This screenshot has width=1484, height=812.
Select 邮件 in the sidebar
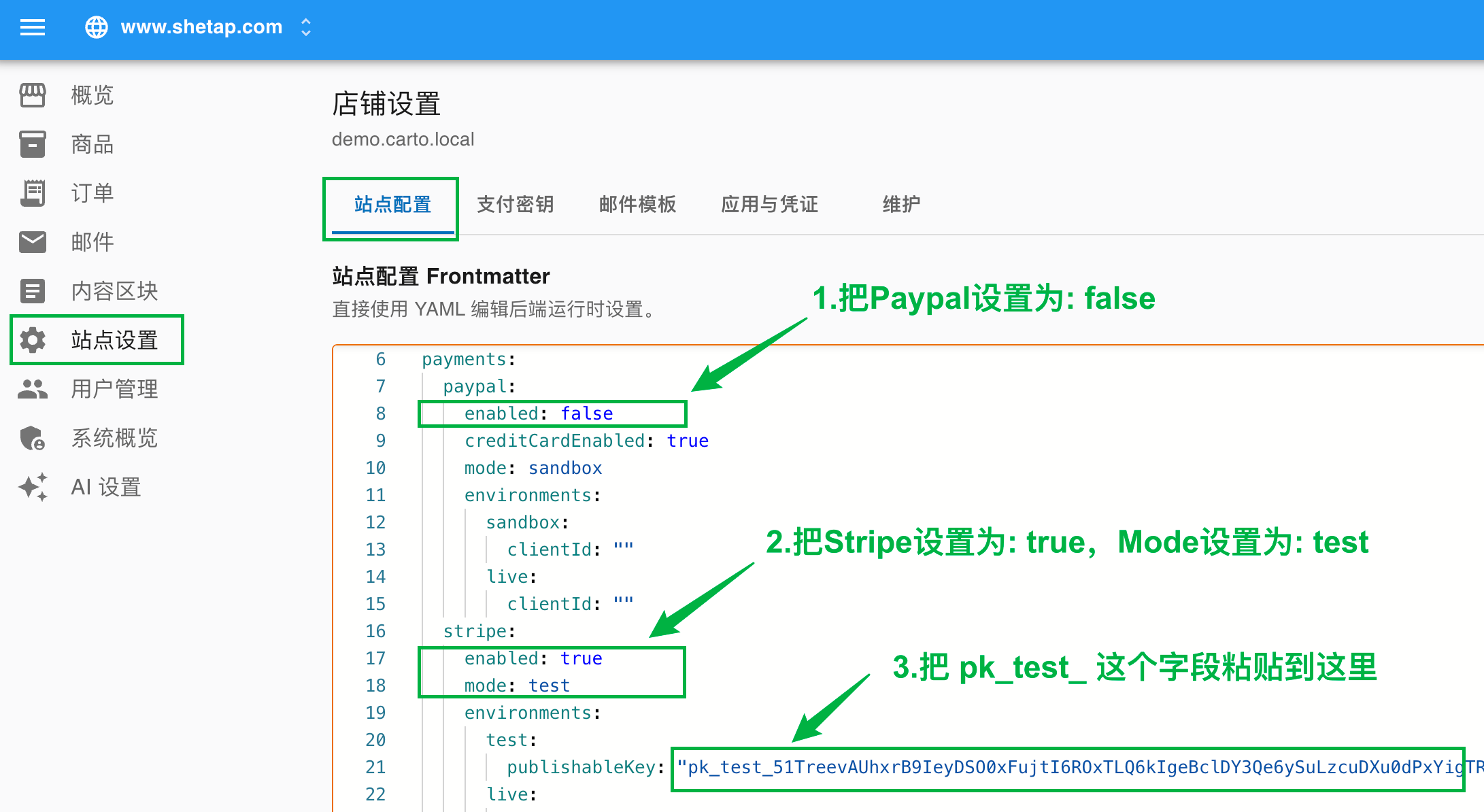pos(92,242)
